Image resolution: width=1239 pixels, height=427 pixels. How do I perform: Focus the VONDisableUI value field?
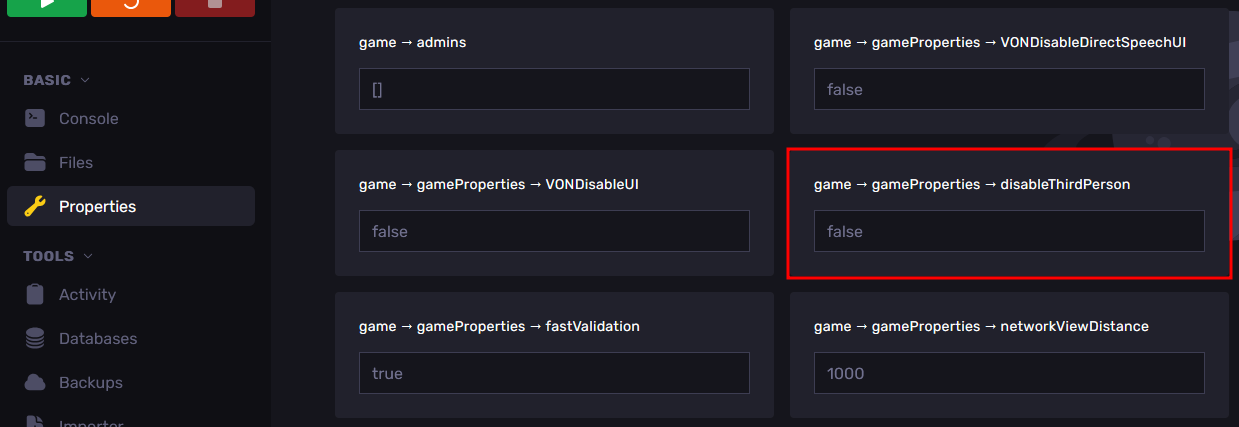[554, 231]
